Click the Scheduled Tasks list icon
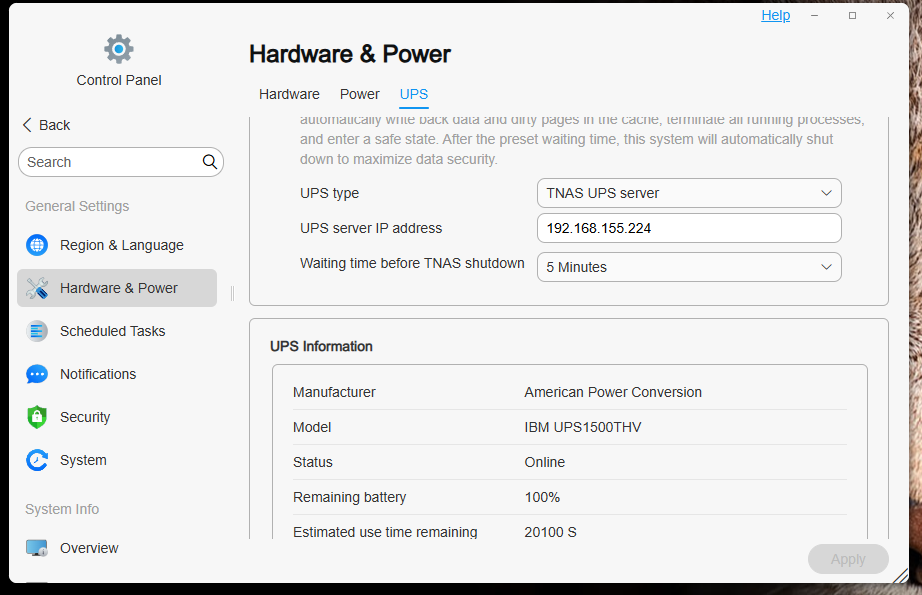The image size is (922, 595). pyautogui.click(x=37, y=331)
